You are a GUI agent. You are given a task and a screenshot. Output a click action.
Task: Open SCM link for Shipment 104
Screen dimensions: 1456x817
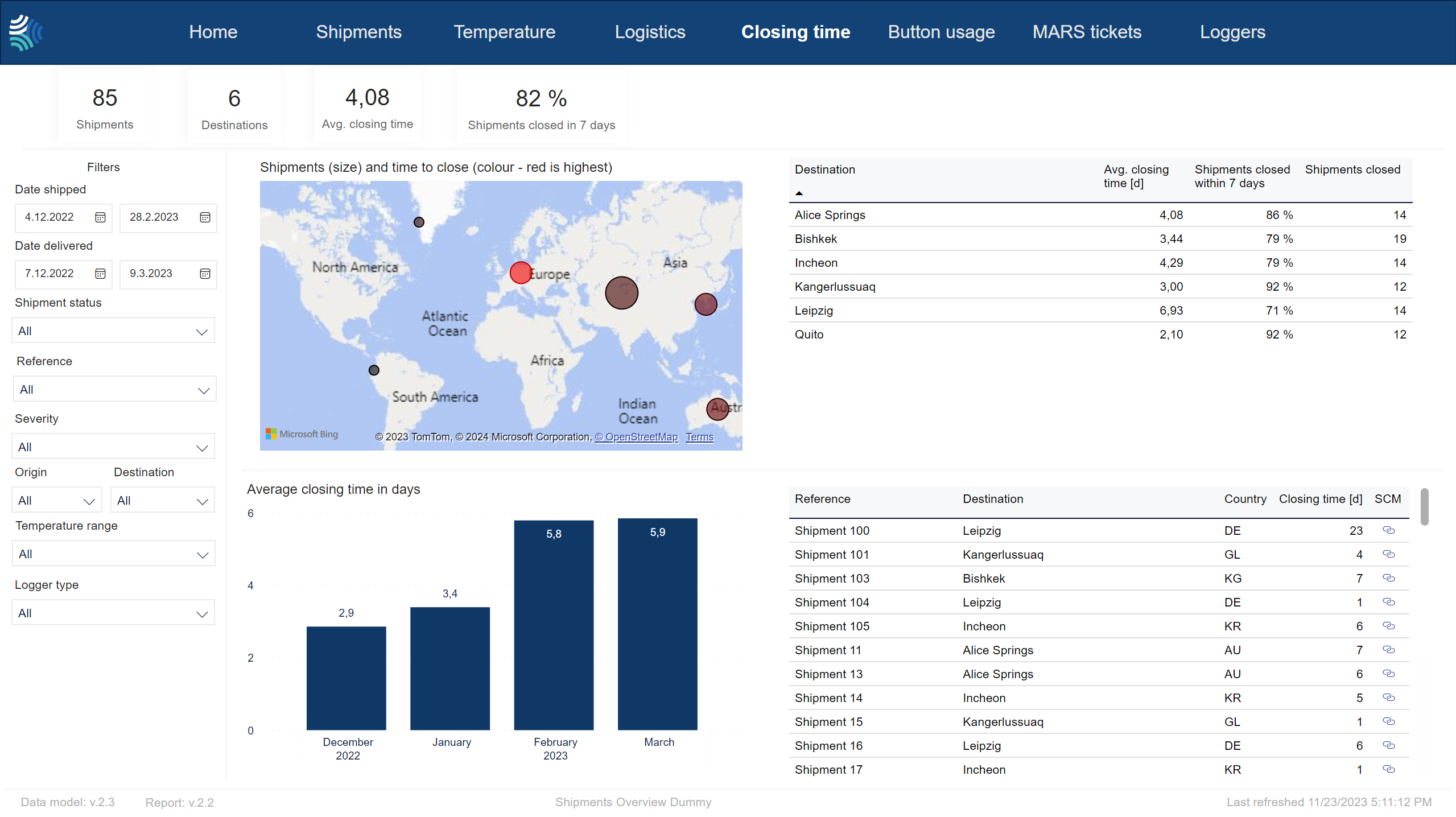point(1388,602)
